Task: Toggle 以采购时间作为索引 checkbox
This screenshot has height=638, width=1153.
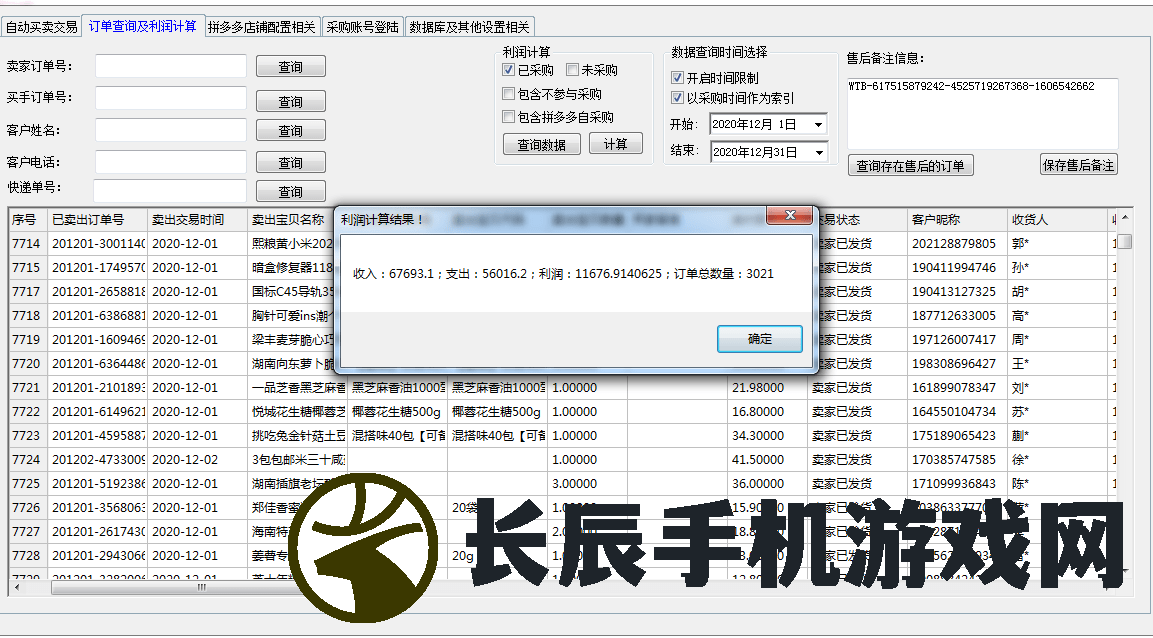Action: 677,98
